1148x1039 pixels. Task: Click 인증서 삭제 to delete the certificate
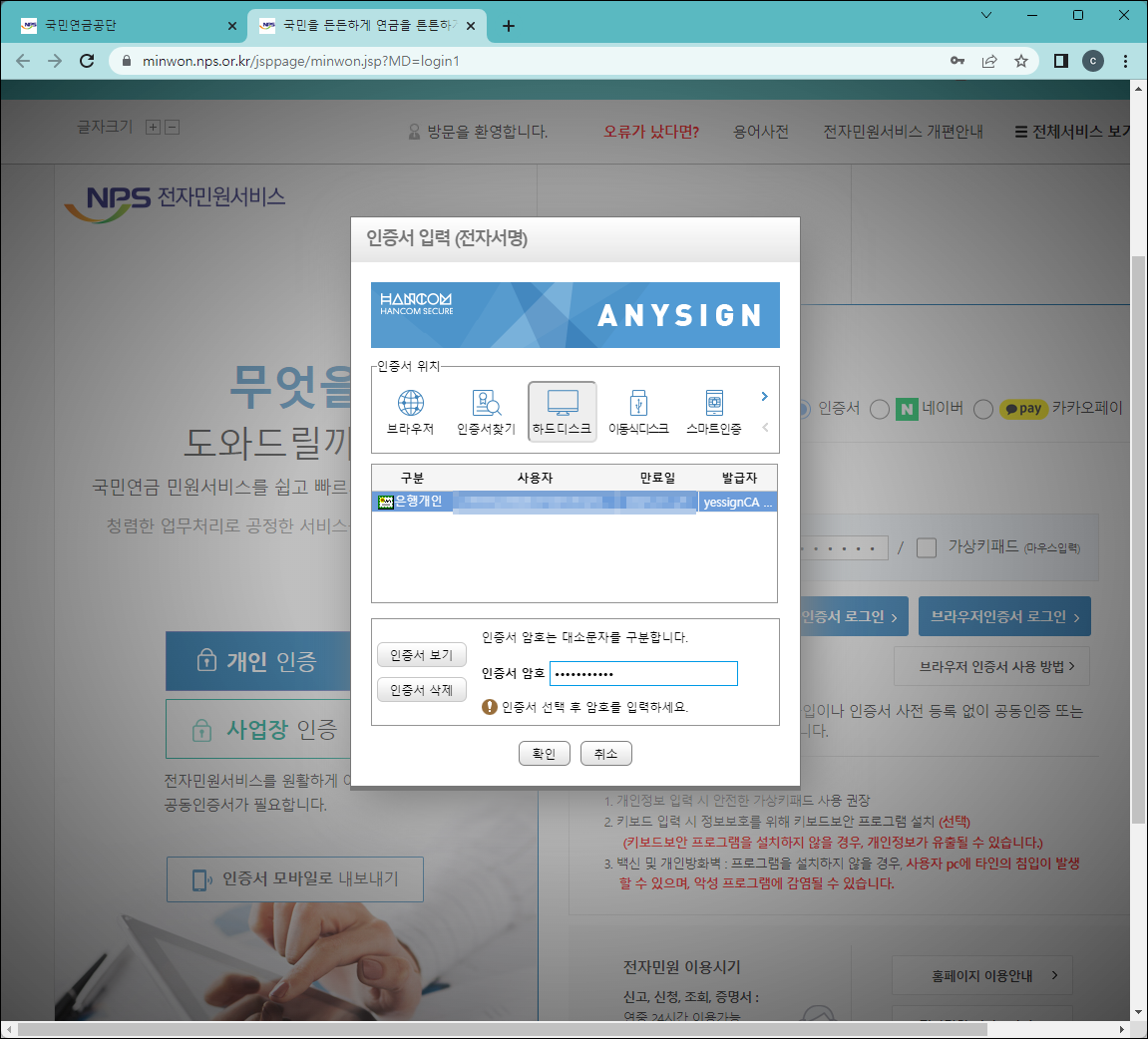(421, 689)
